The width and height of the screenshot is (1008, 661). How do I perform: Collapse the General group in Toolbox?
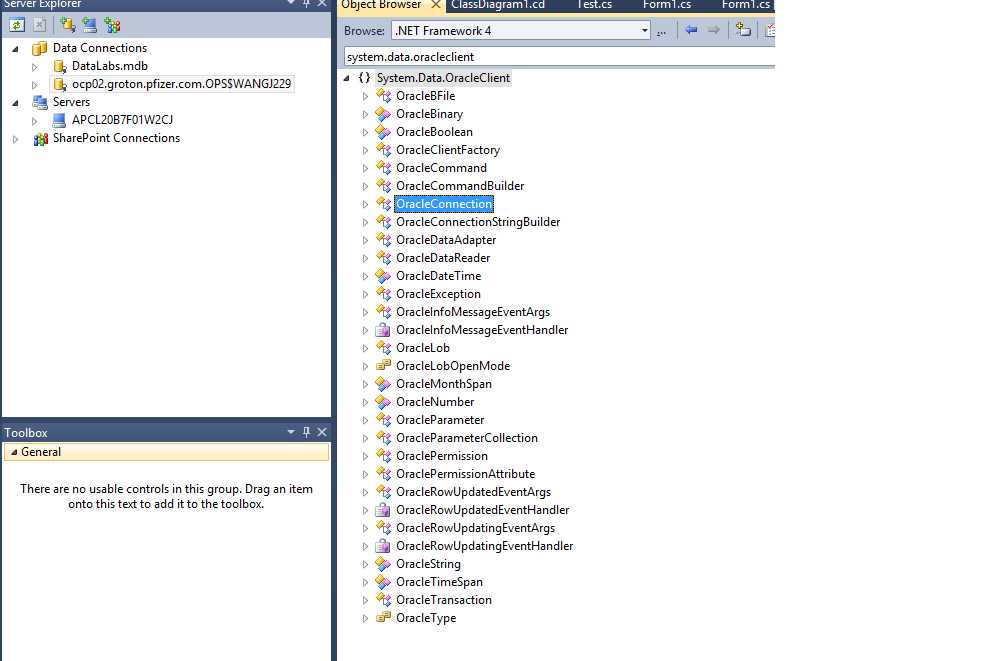coord(14,452)
